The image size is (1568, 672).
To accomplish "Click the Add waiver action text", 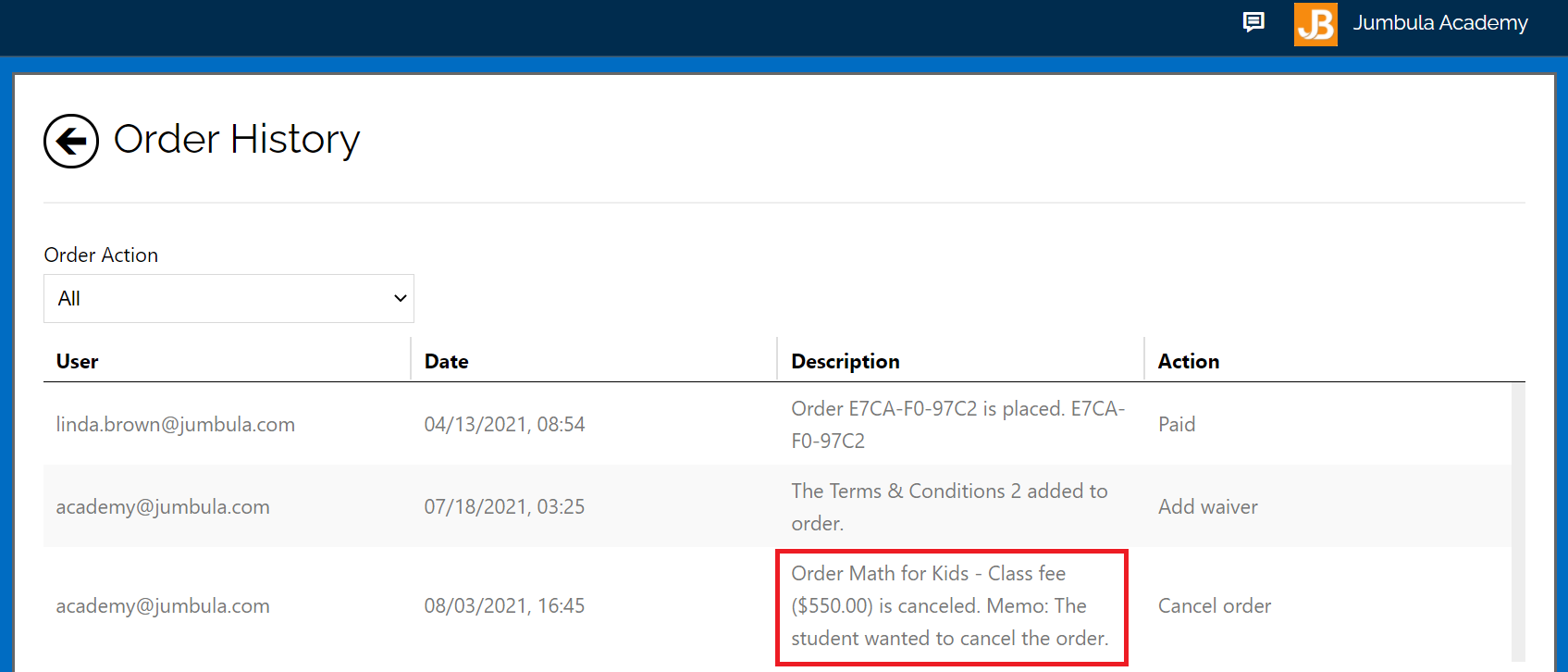I will coord(1207,506).
